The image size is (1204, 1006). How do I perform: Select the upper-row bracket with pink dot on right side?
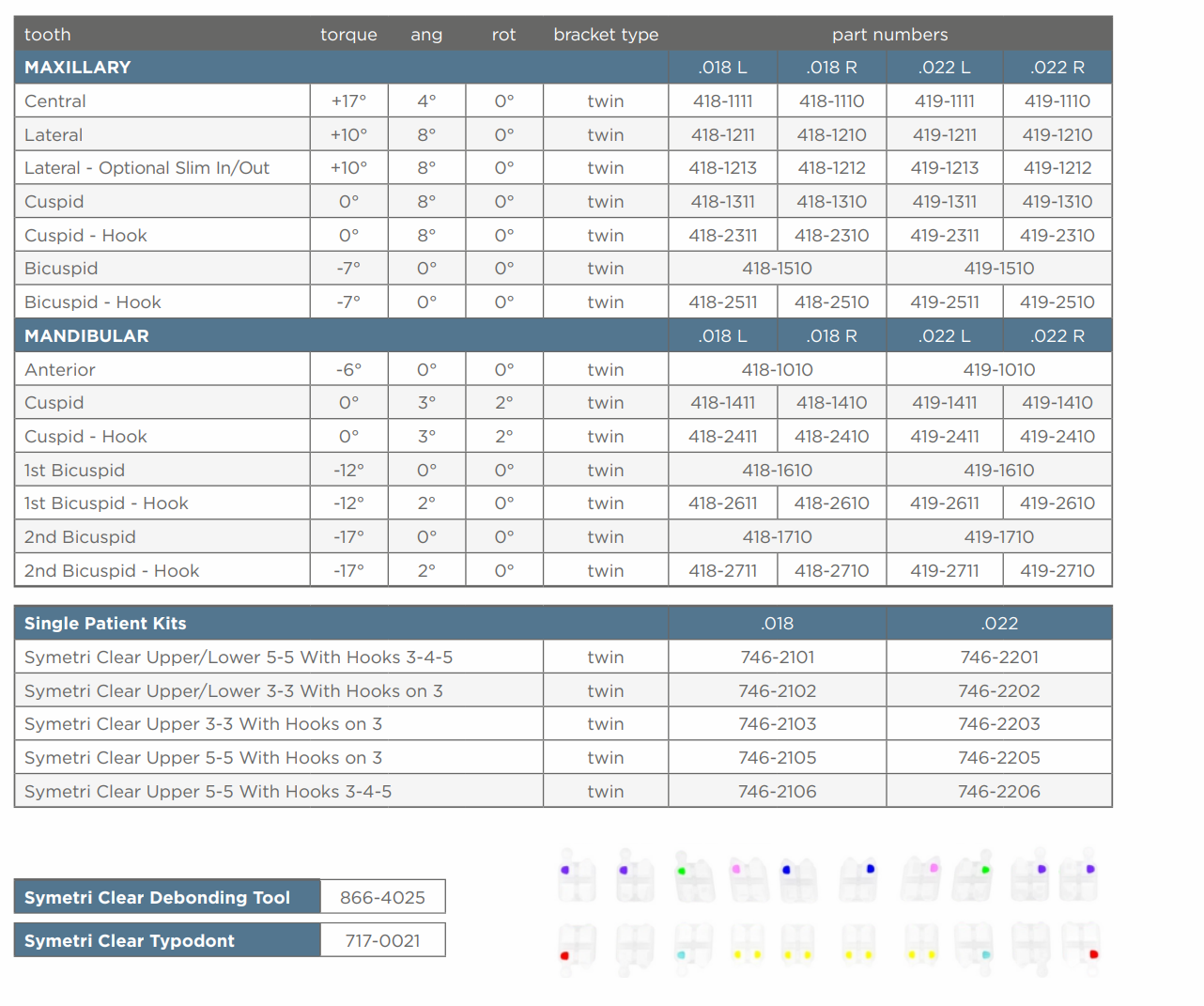pyautogui.click(x=921, y=879)
